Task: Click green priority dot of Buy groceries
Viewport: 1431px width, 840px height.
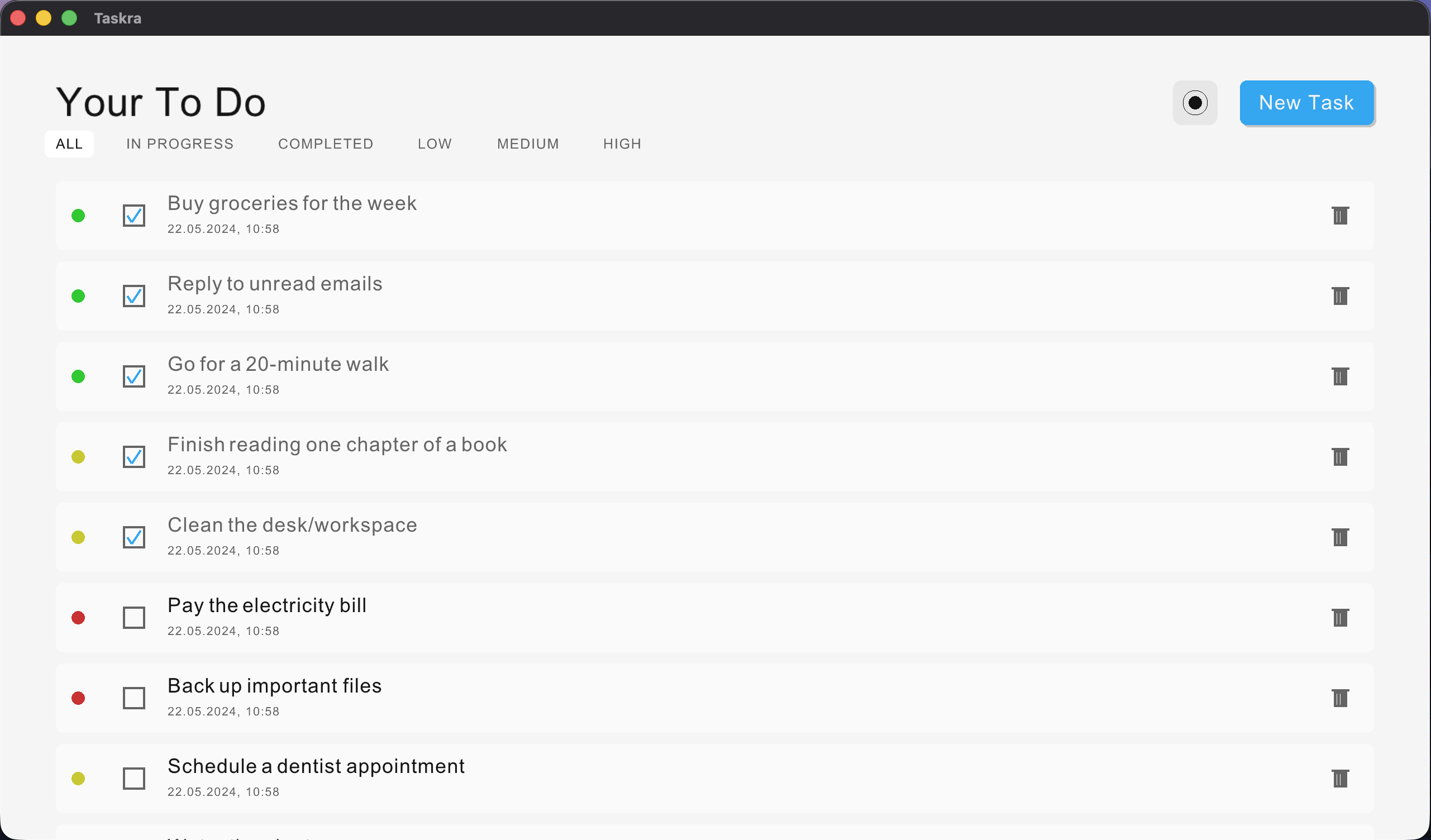Action: tap(78, 216)
